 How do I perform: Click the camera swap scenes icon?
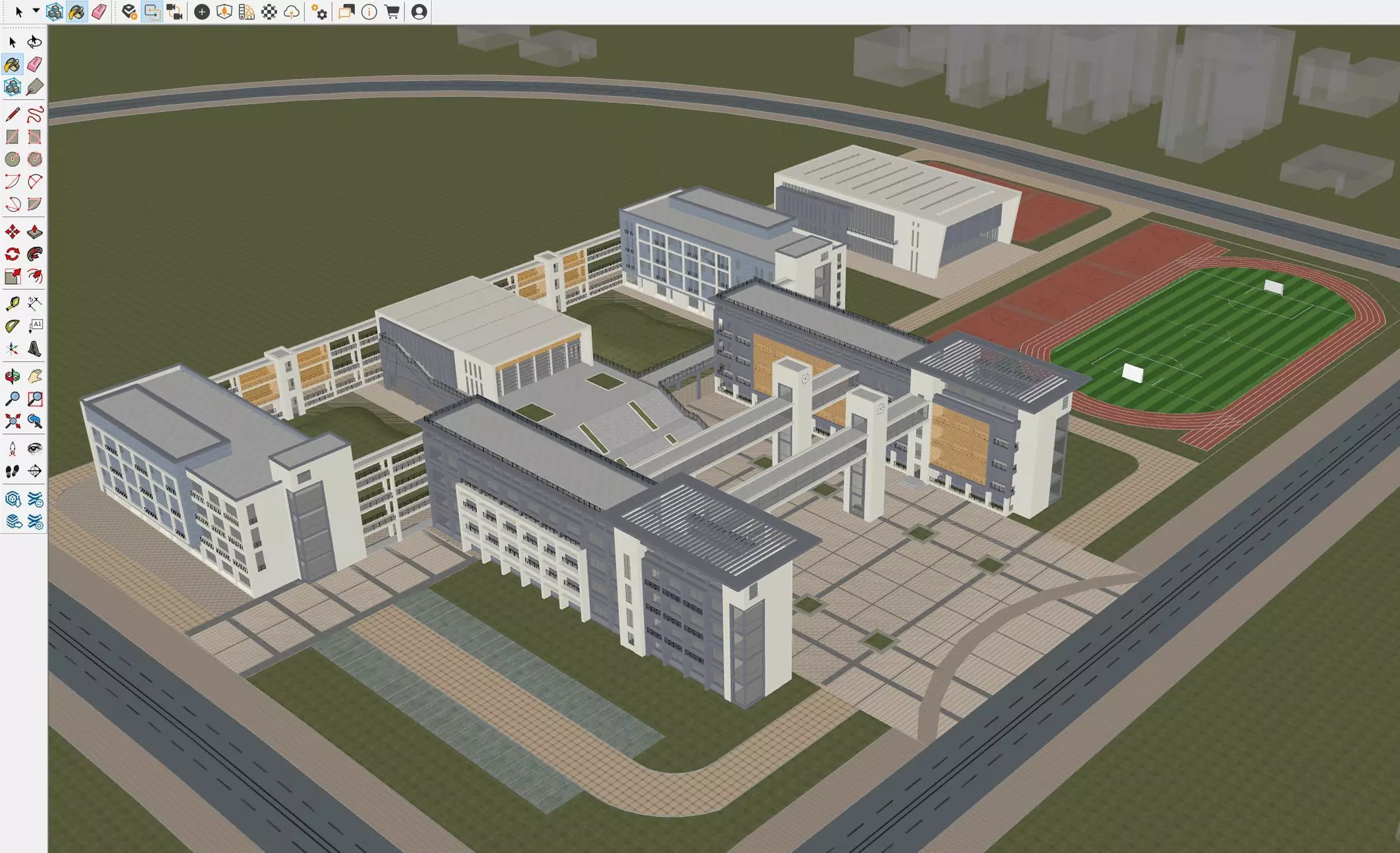click(x=175, y=12)
